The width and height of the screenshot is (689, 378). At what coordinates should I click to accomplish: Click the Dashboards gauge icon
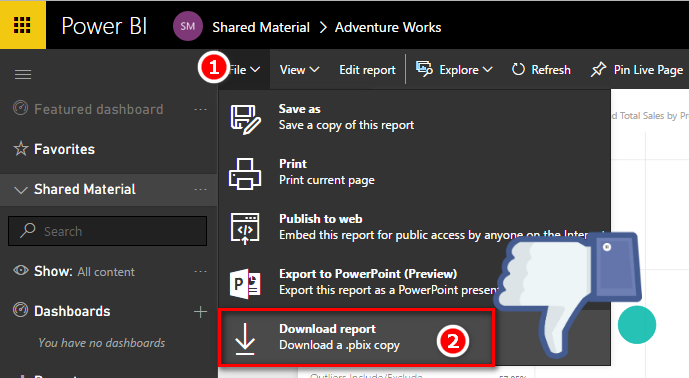[21, 310]
